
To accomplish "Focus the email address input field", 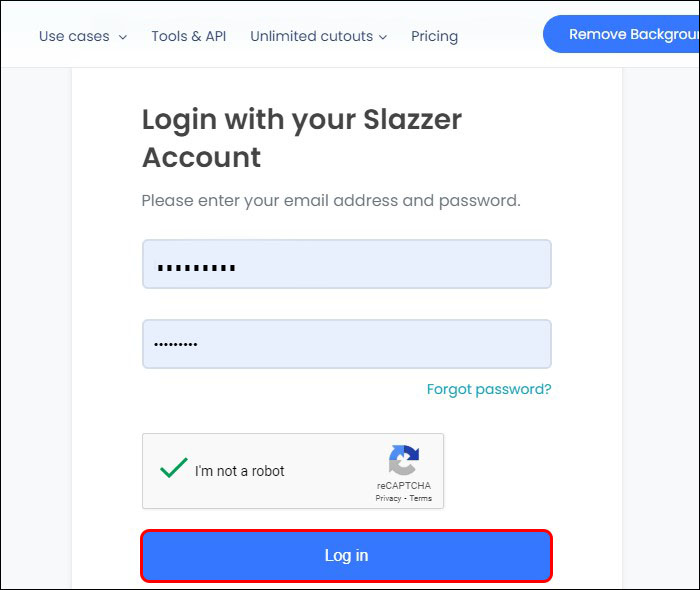I will coord(346,264).
